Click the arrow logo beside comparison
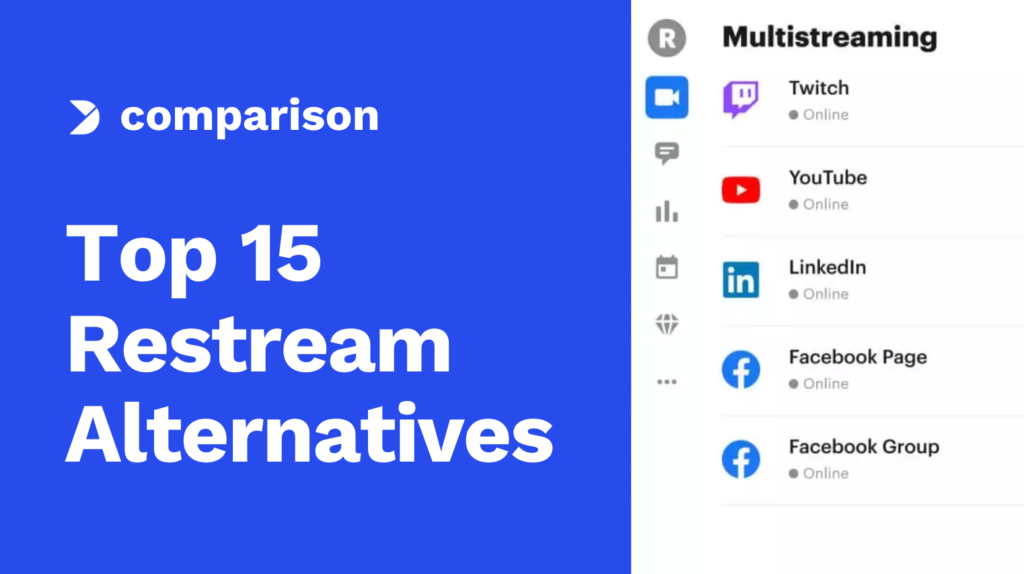 pos(85,118)
